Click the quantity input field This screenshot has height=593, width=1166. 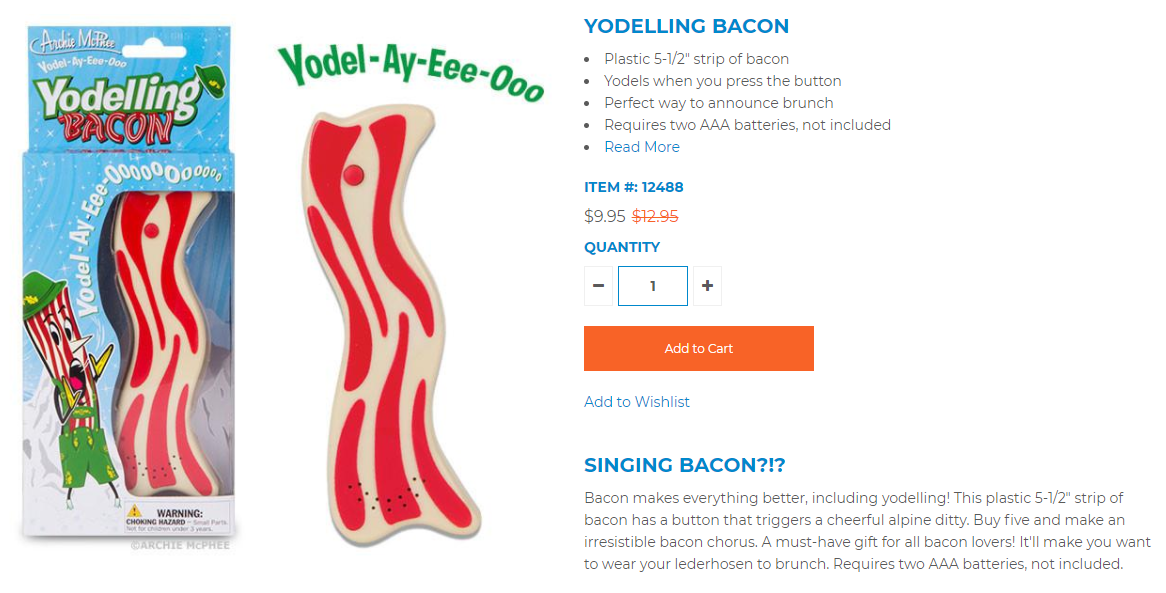(x=653, y=286)
